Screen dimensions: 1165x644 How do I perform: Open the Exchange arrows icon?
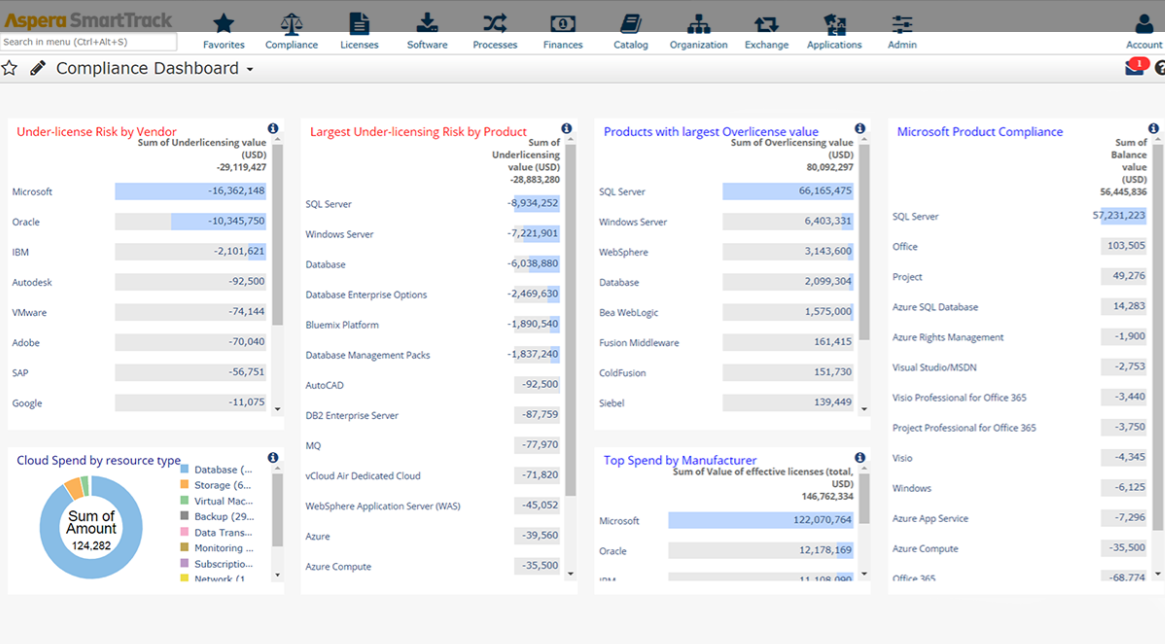766,22
